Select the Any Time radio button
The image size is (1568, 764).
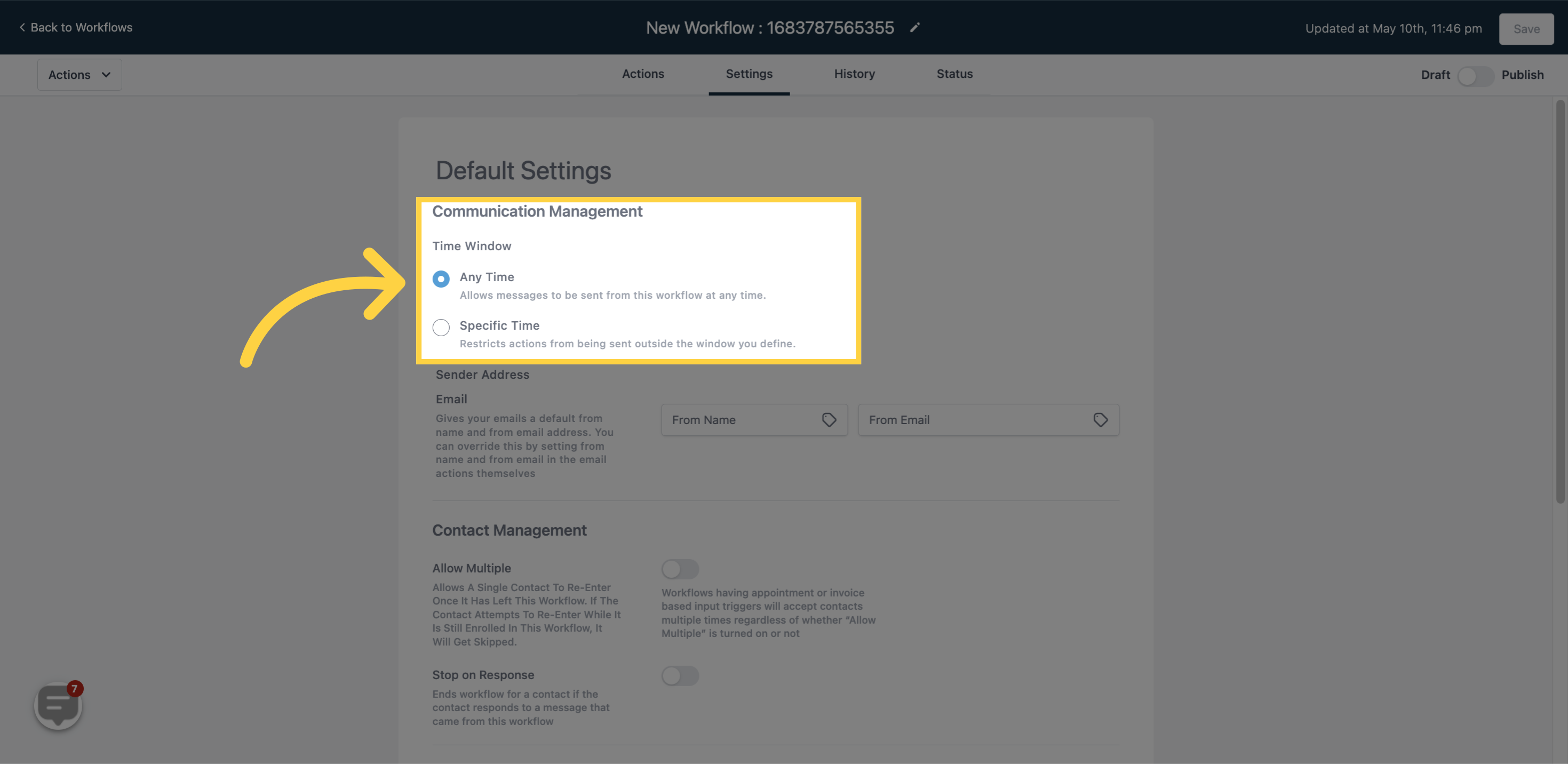point(440,277)
